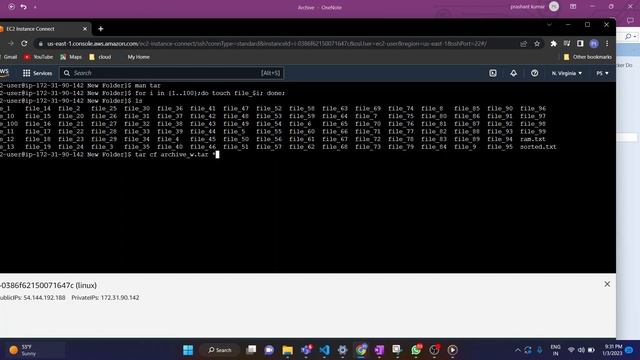The image size is (640, 360).
Task: Open Chrome extensions puzzle icon
Action: 553,43
